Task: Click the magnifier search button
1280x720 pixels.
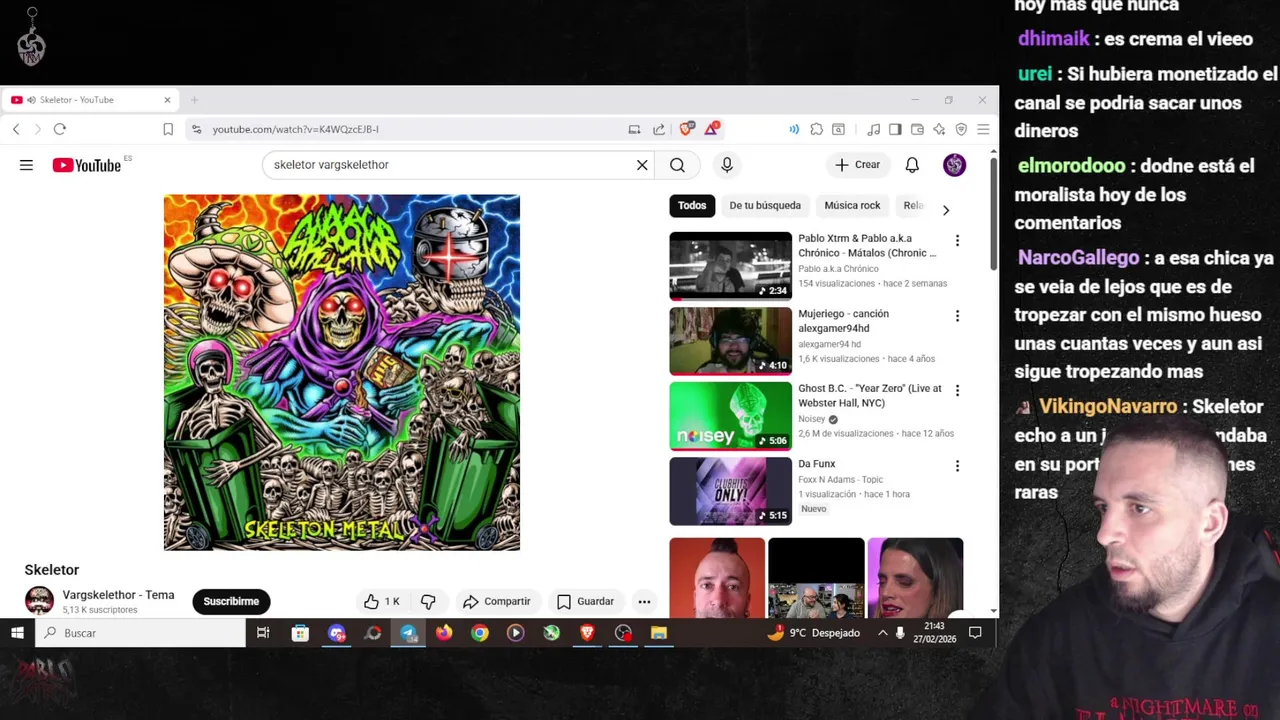Action: click(677, 165)
